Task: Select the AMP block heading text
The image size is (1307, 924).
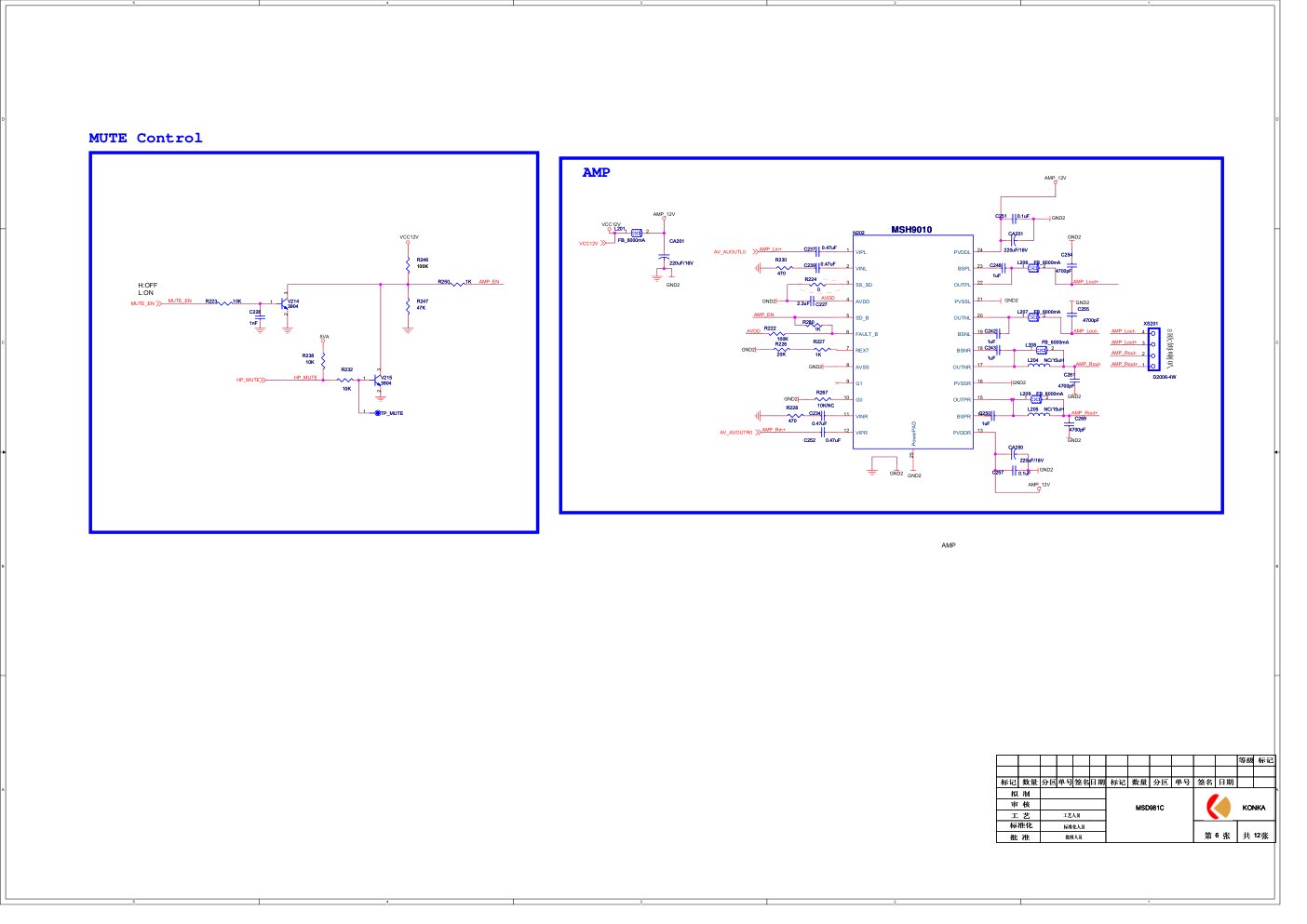Action: click(596, 173)
